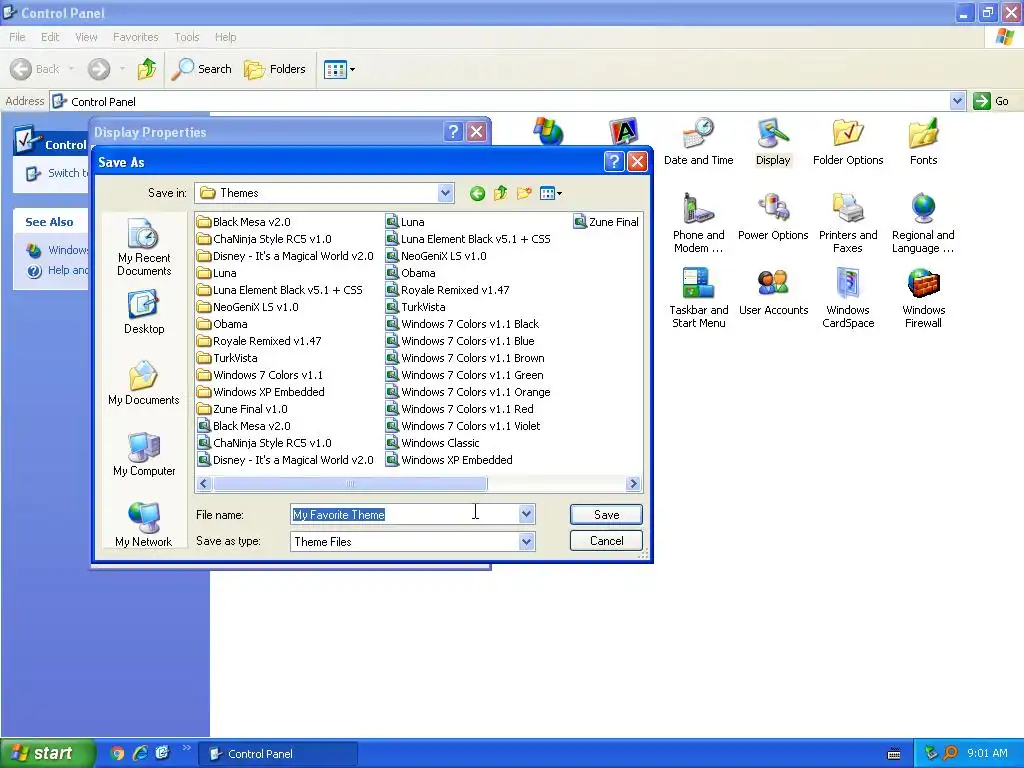Open Help menu
1024x768 pixels.
tap(225, 37)
